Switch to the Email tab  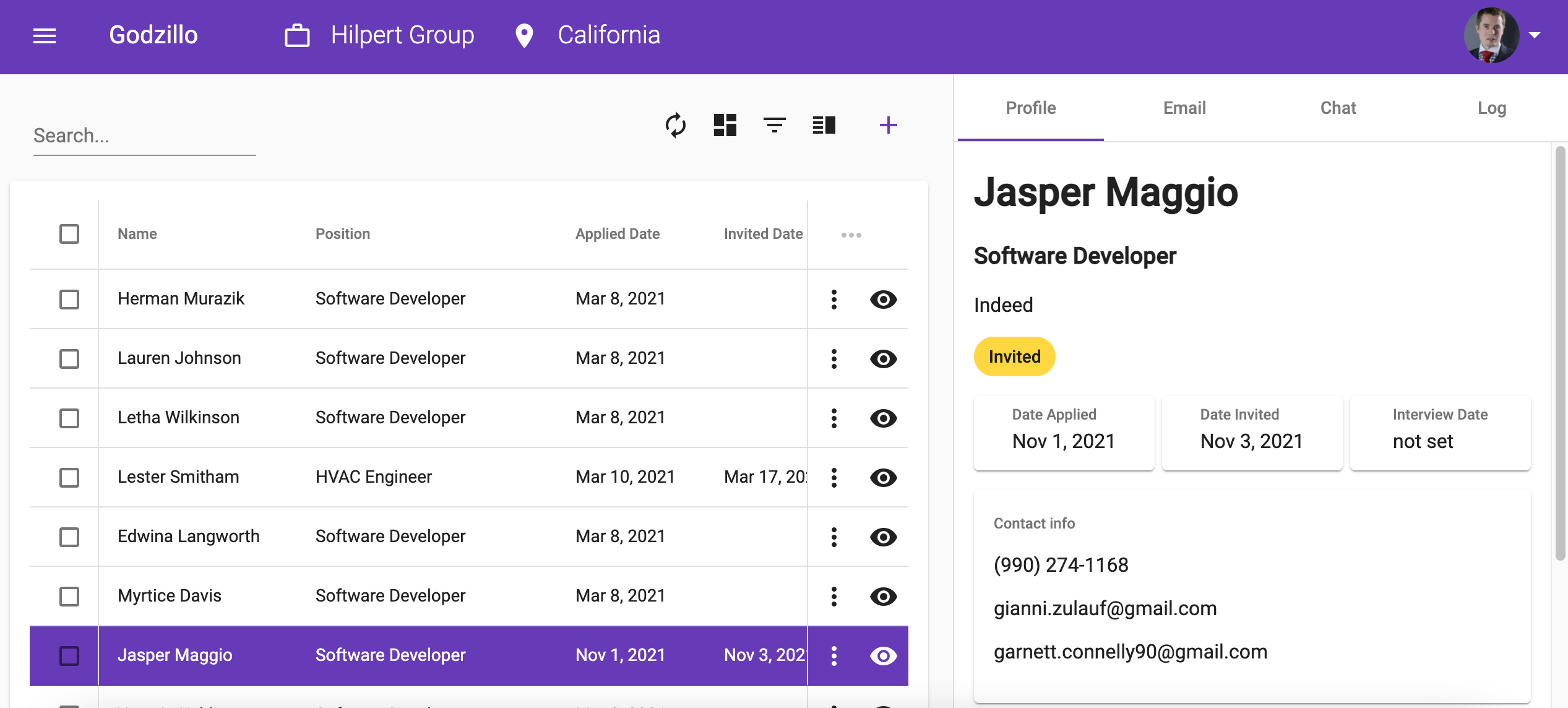point(1184,108)
